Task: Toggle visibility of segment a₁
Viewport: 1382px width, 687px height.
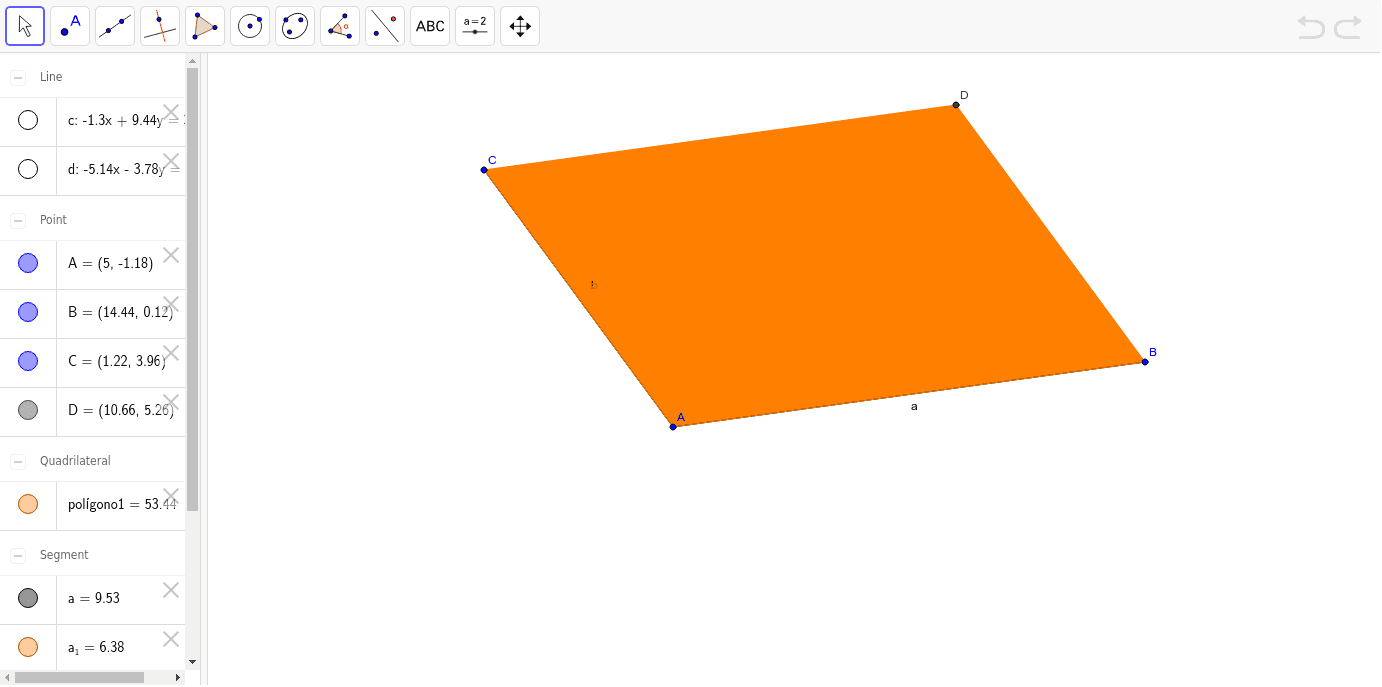Action: (x=28, y=647)
